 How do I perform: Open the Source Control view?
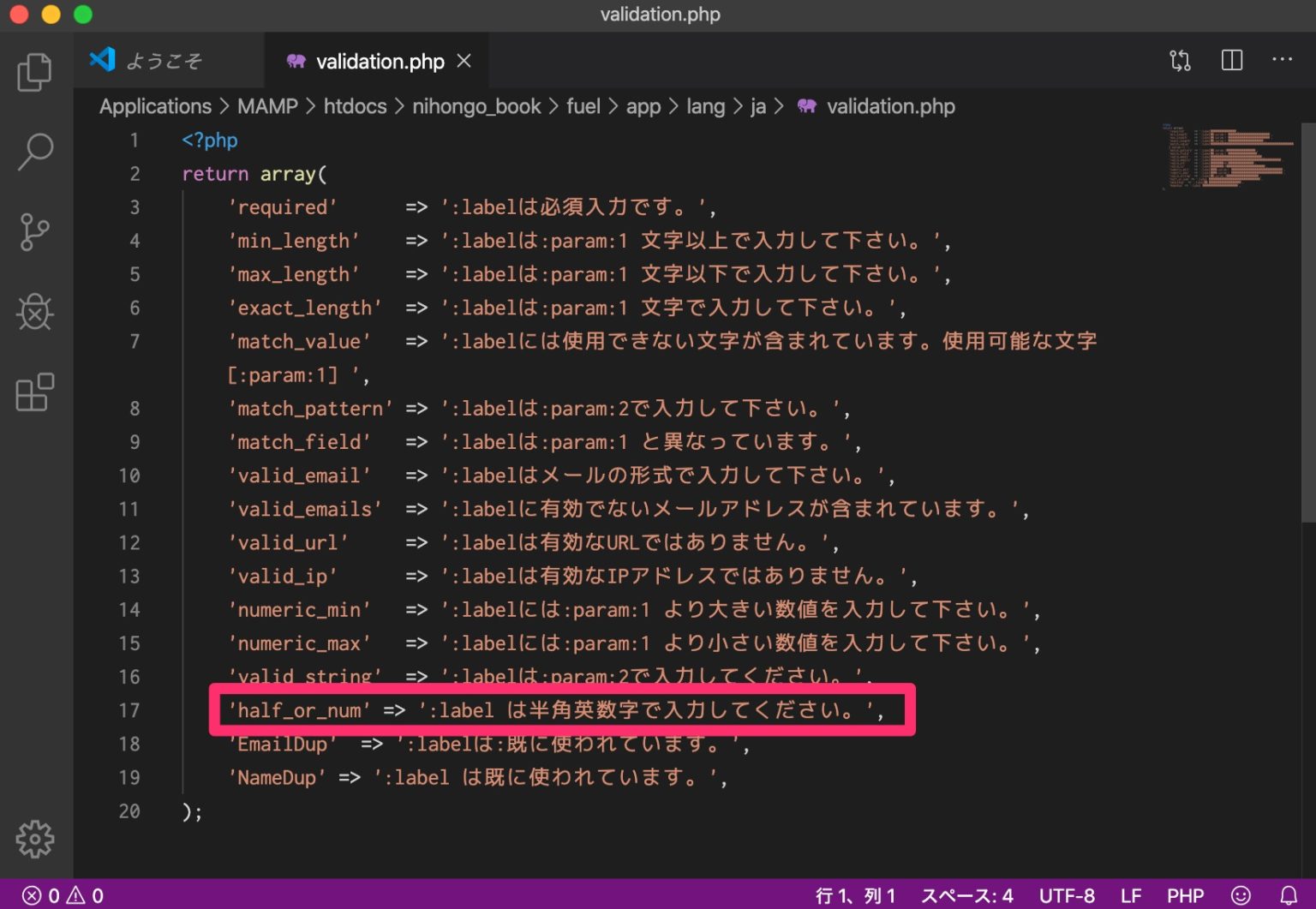pos(34,231)
